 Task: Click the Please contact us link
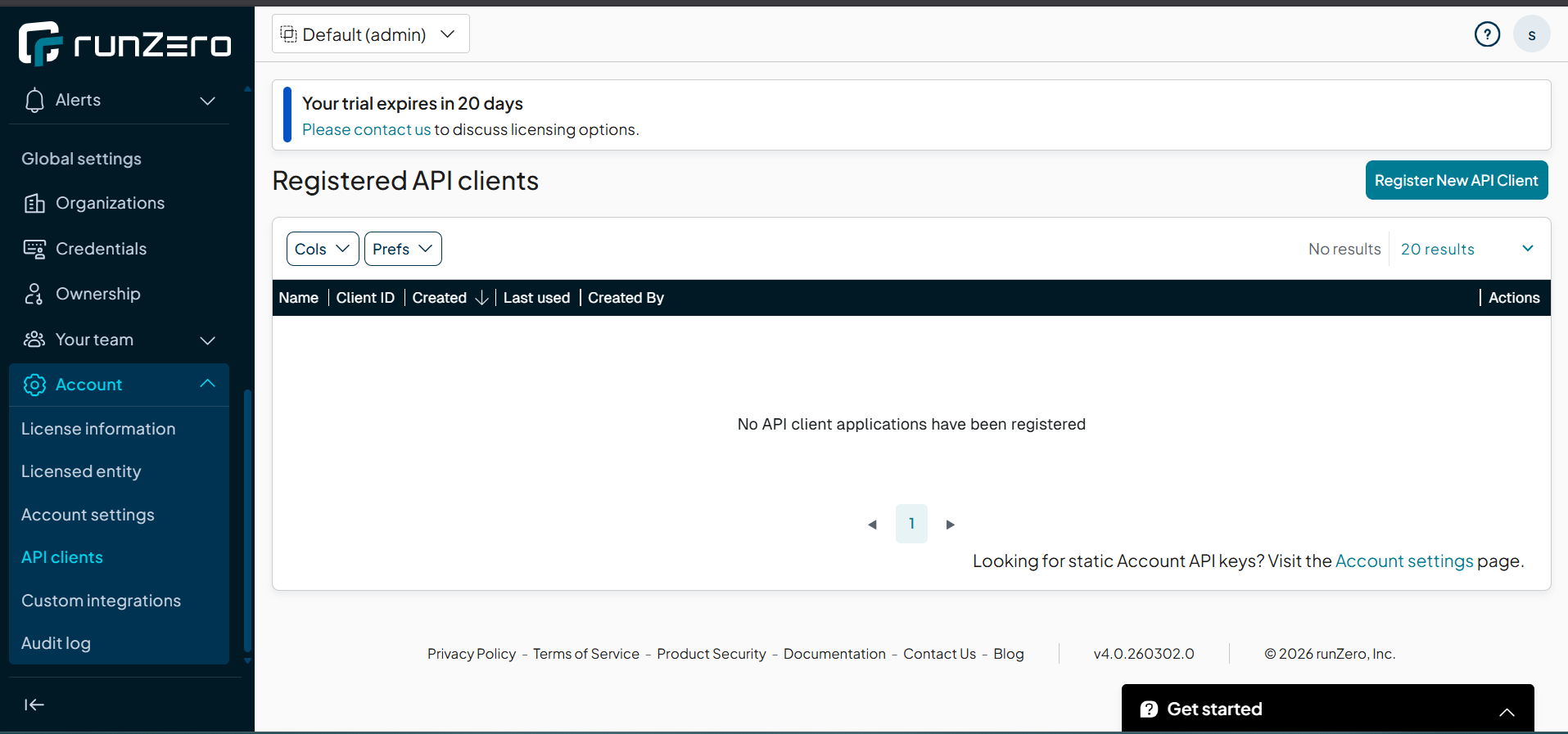click(x=366, y=129)
